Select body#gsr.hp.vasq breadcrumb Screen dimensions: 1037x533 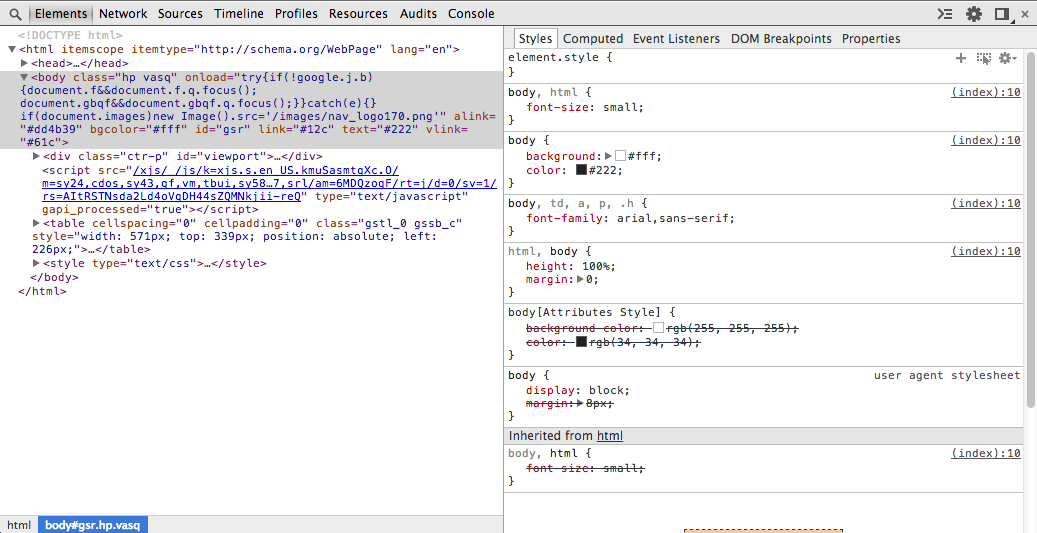click(x=93, y=525)
